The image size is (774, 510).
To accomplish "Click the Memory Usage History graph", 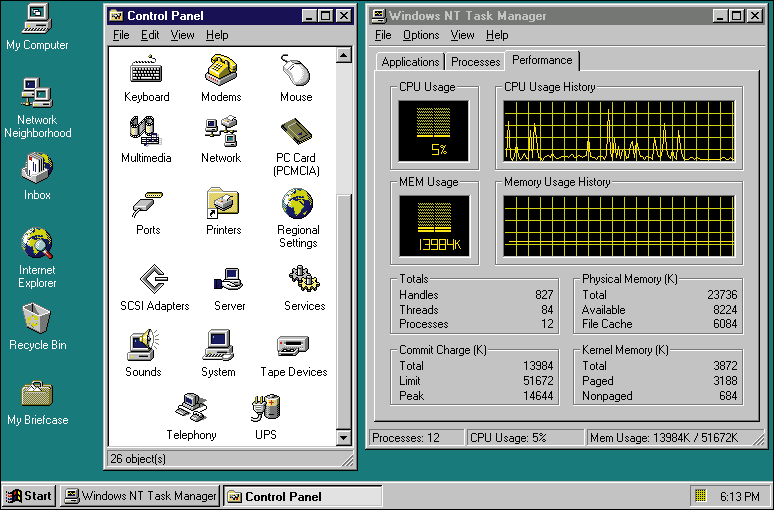I will click(x=619, y=226).
